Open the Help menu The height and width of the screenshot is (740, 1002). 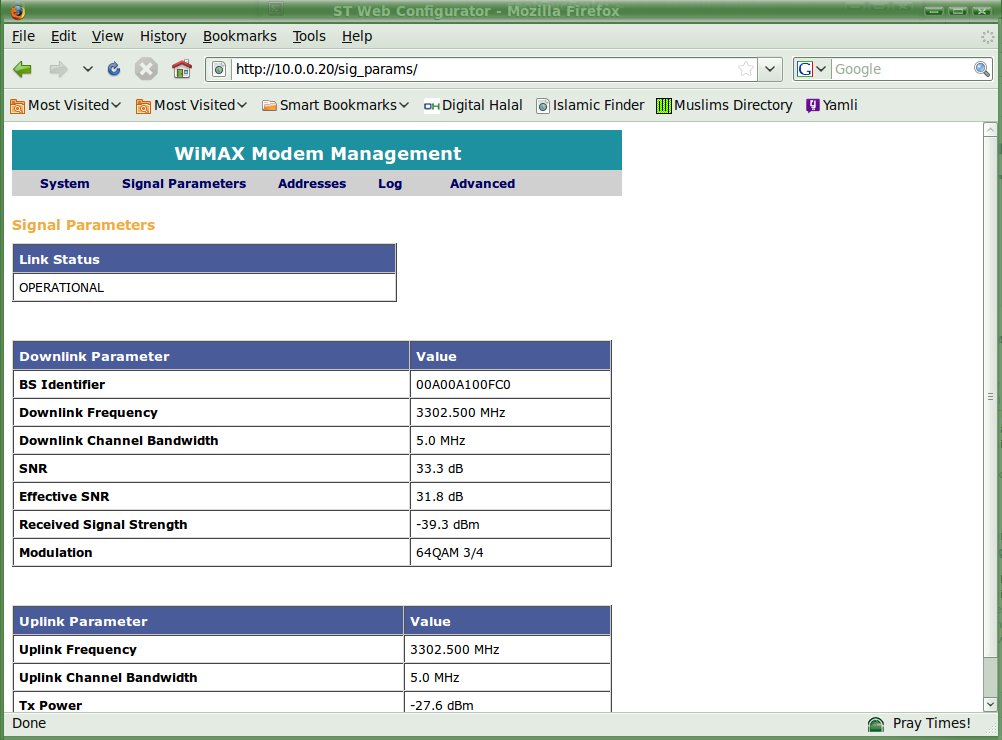point(357,36)
